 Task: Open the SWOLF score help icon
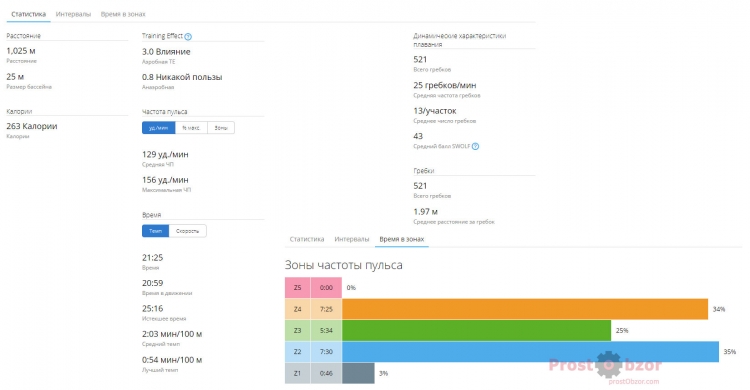point(475,146)
